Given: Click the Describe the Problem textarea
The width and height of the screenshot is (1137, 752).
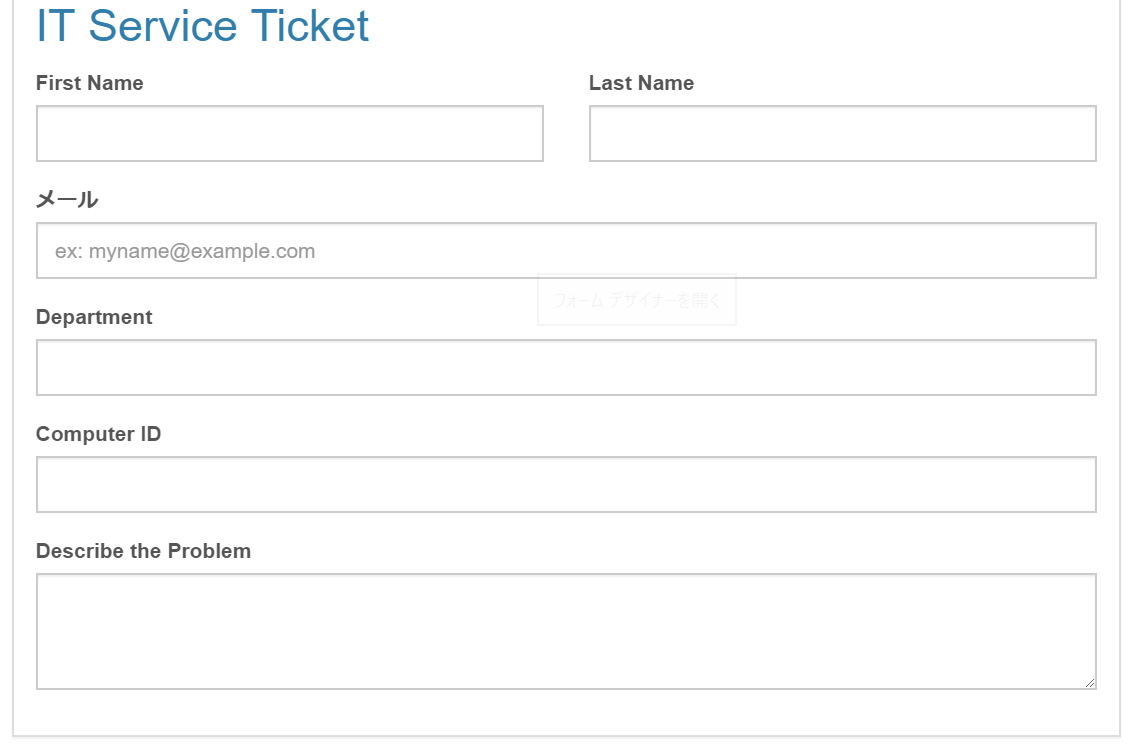Looking at the screenshot, I should tap(566, 631).
